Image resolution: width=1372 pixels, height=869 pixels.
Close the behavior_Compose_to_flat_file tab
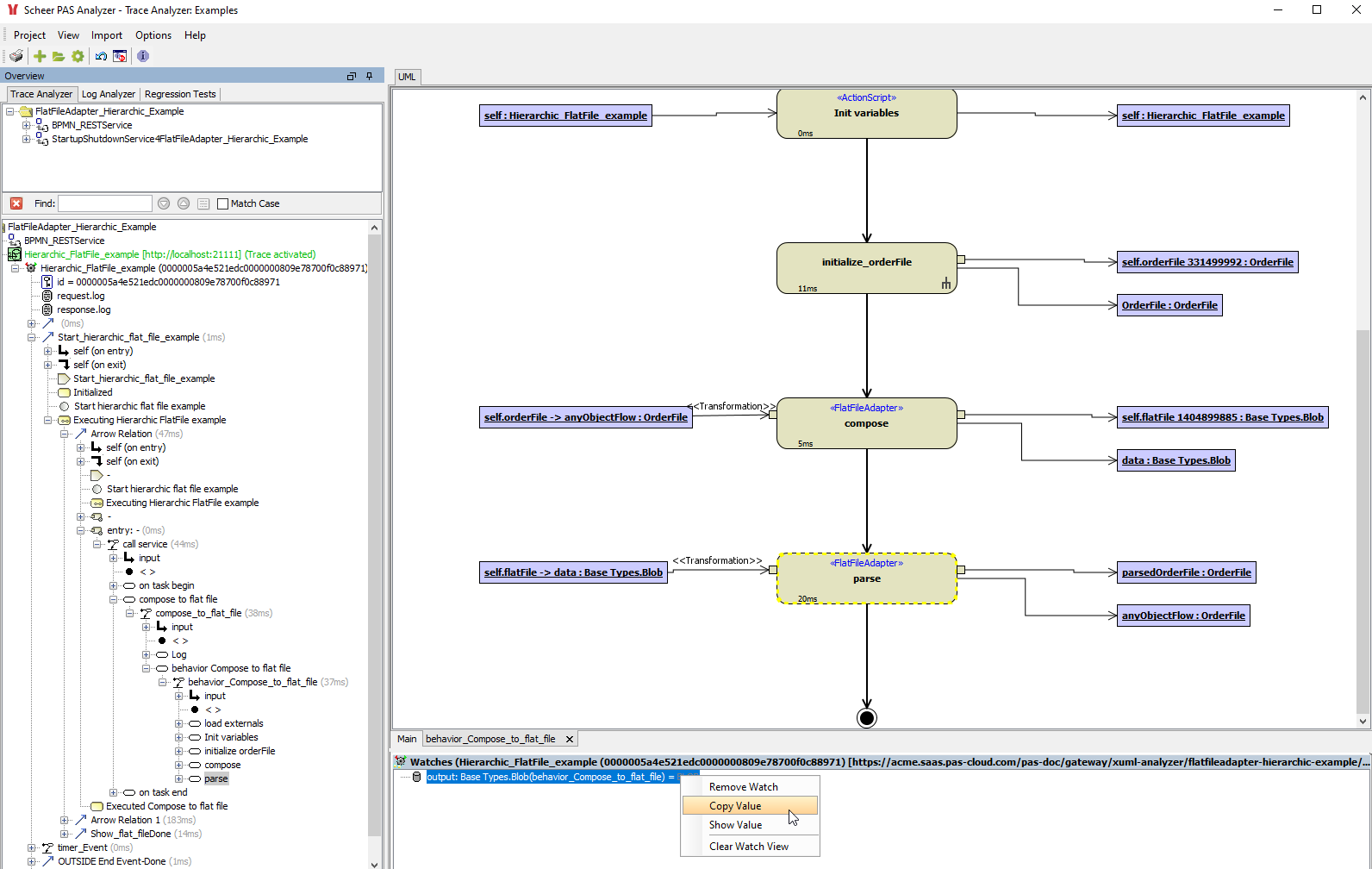(x=569, y=739)
